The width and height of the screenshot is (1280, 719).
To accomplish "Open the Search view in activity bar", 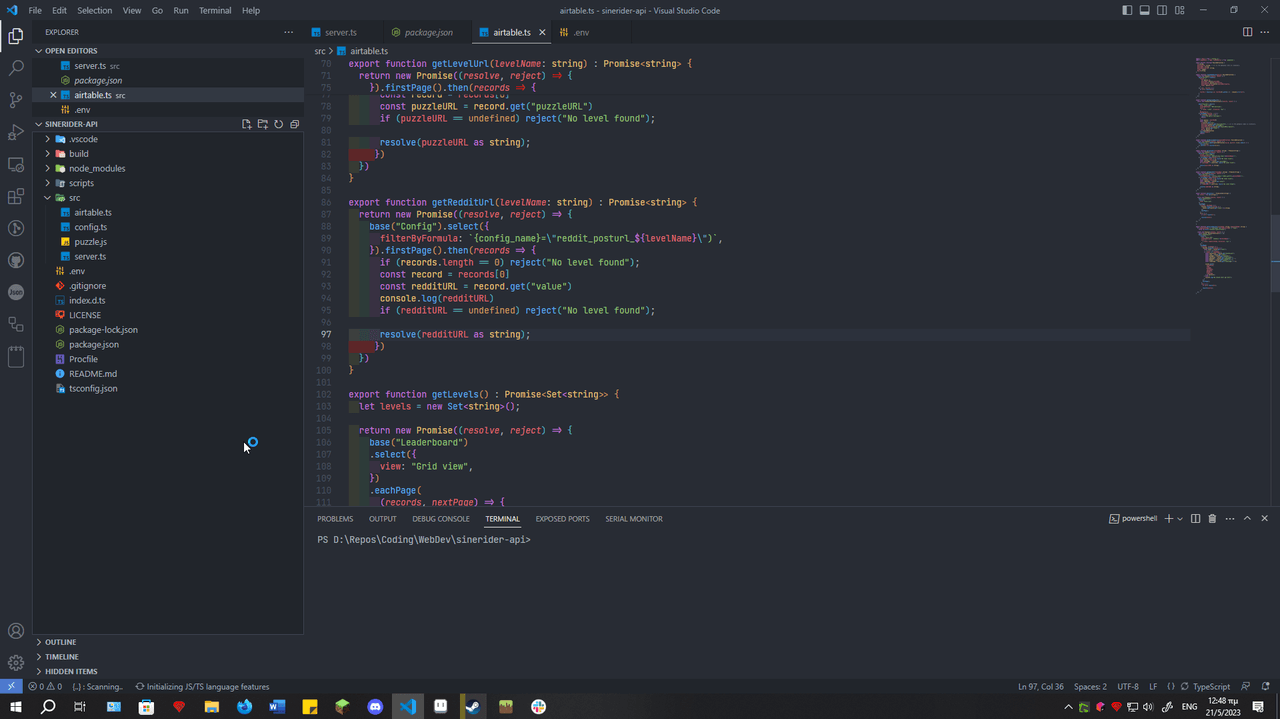I will (16, 68).
